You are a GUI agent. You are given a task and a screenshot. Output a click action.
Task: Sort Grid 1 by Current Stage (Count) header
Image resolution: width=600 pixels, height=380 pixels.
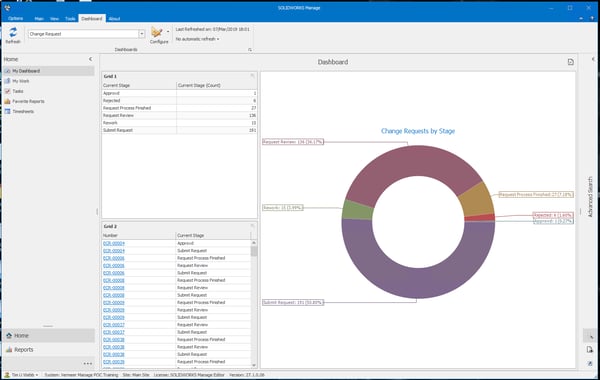point(217,85)
